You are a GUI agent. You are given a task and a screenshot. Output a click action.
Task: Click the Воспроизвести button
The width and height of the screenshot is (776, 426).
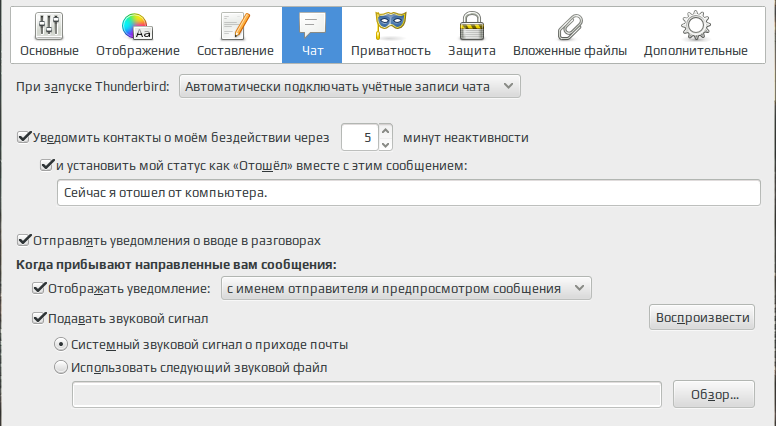(x=702, y=317)
